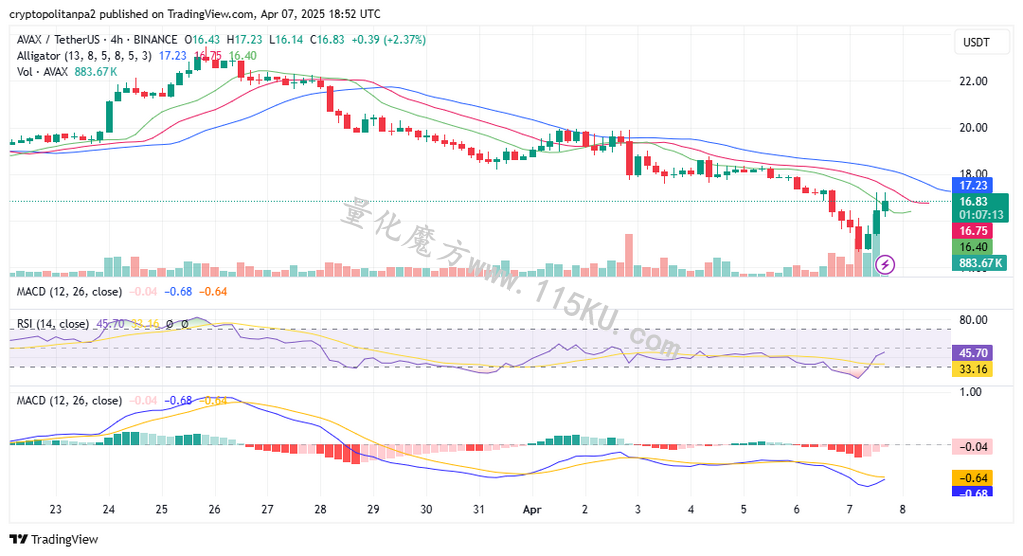Click the 883.67K value in the volume legend

pos(96,72)
